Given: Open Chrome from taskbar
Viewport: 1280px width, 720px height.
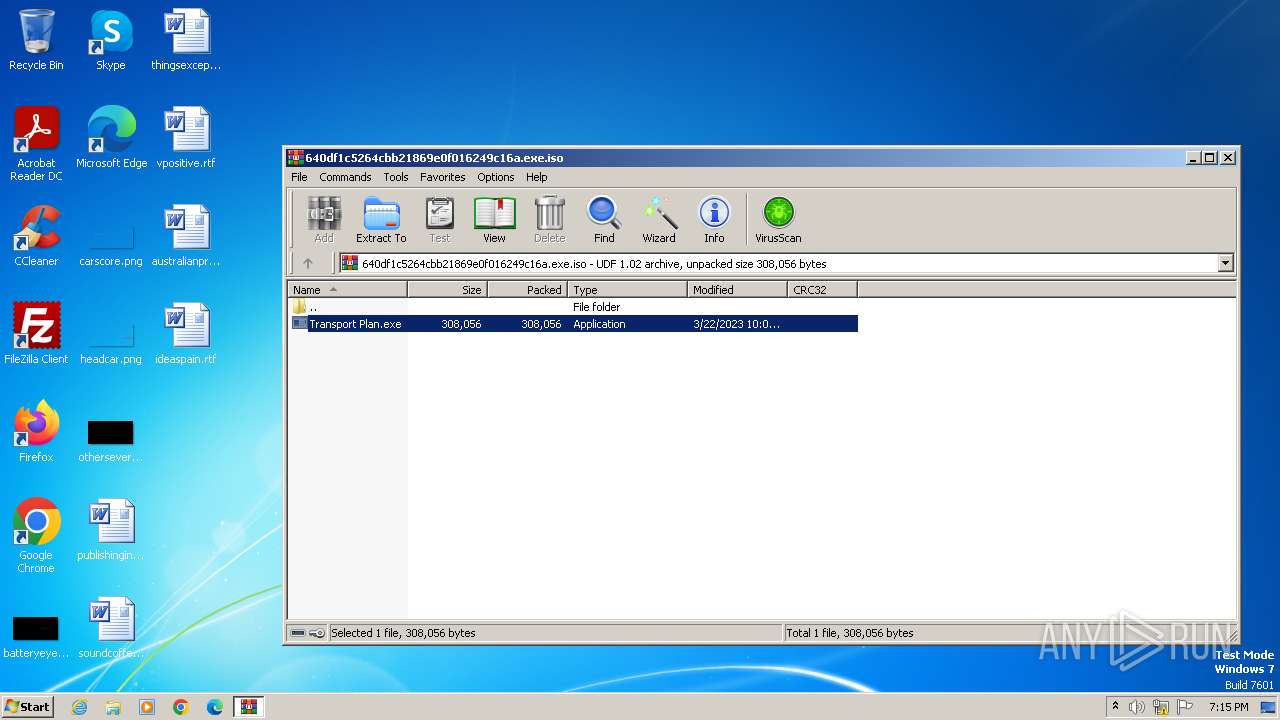Looking at the screenshot, I should point(181,707).
